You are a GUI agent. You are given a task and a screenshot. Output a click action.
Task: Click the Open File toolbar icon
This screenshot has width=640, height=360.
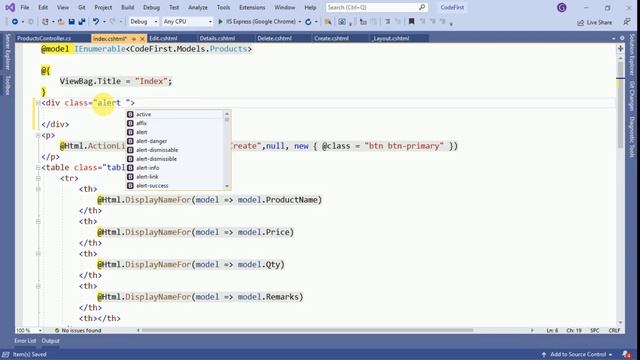pos(61,22)
